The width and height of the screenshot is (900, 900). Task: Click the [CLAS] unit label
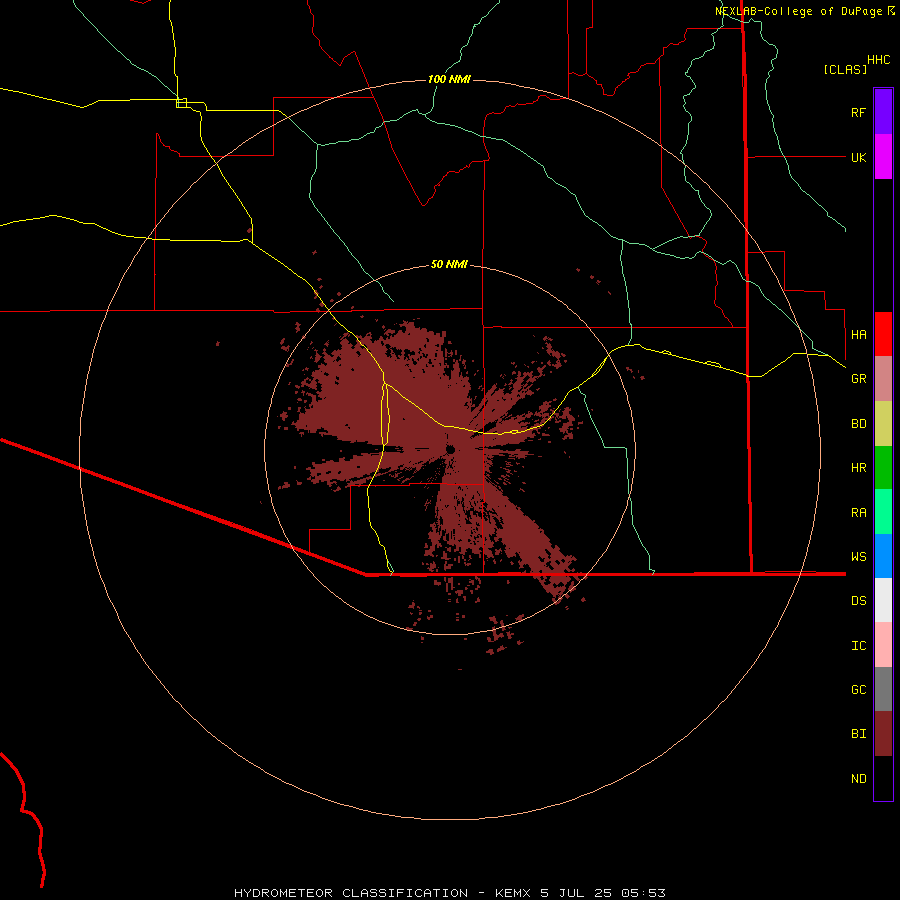tap(845, 69)
